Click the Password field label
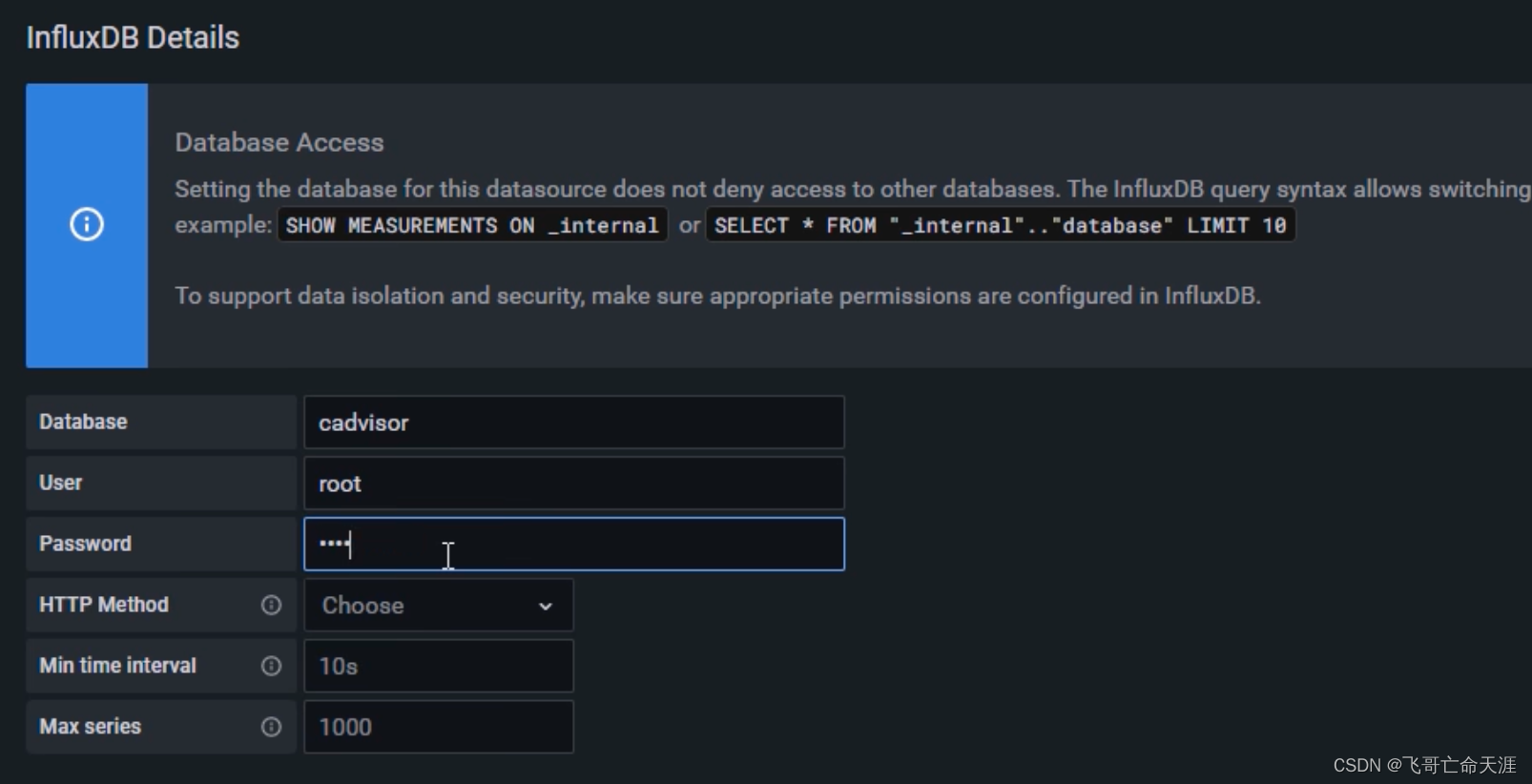 85,544
